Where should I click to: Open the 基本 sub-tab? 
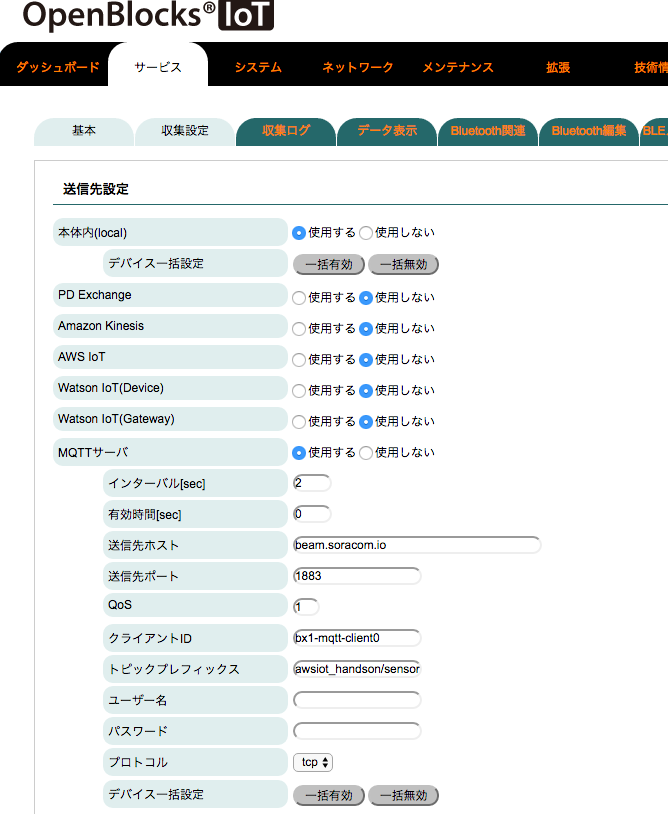(x=84, y=131)
